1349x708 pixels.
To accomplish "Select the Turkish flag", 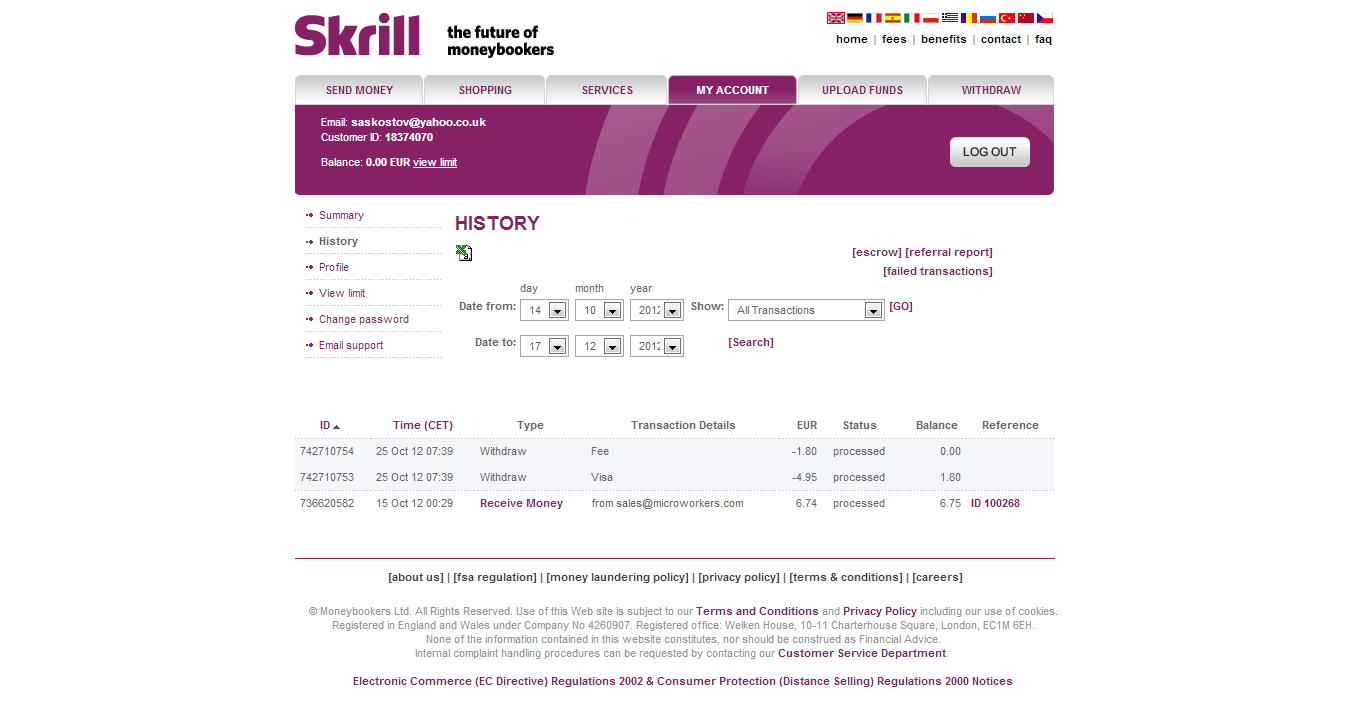I will 1007,18.
